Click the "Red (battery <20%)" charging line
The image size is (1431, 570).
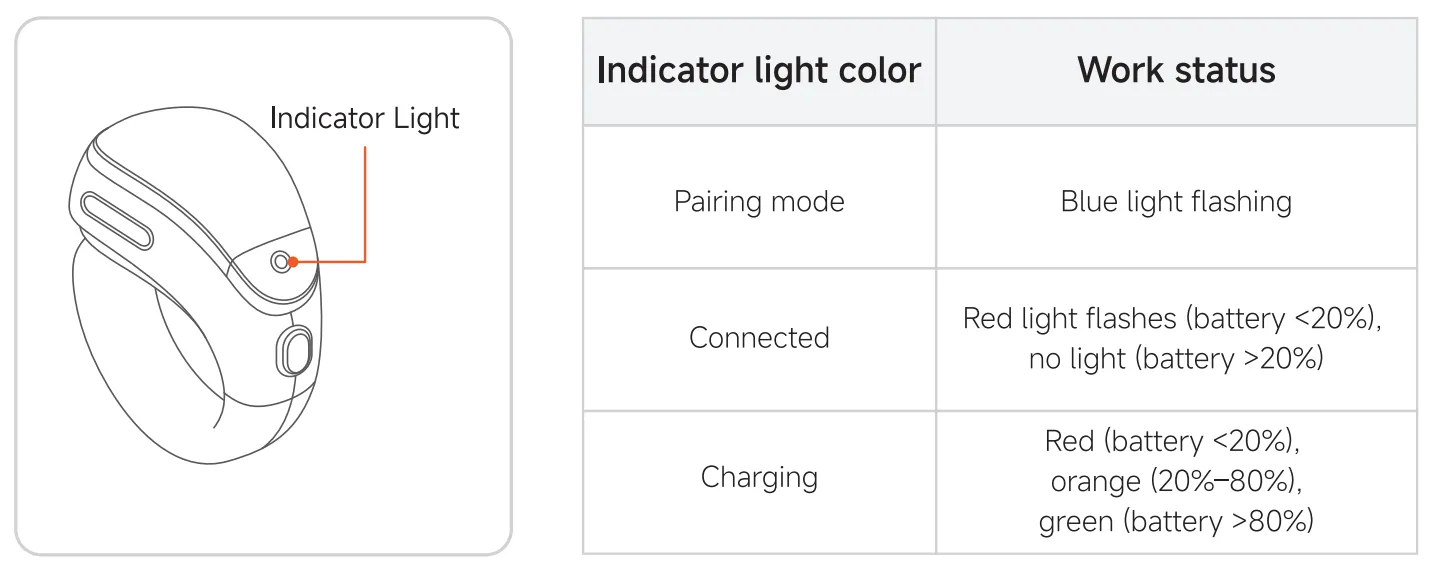(x=1176, y=441)
